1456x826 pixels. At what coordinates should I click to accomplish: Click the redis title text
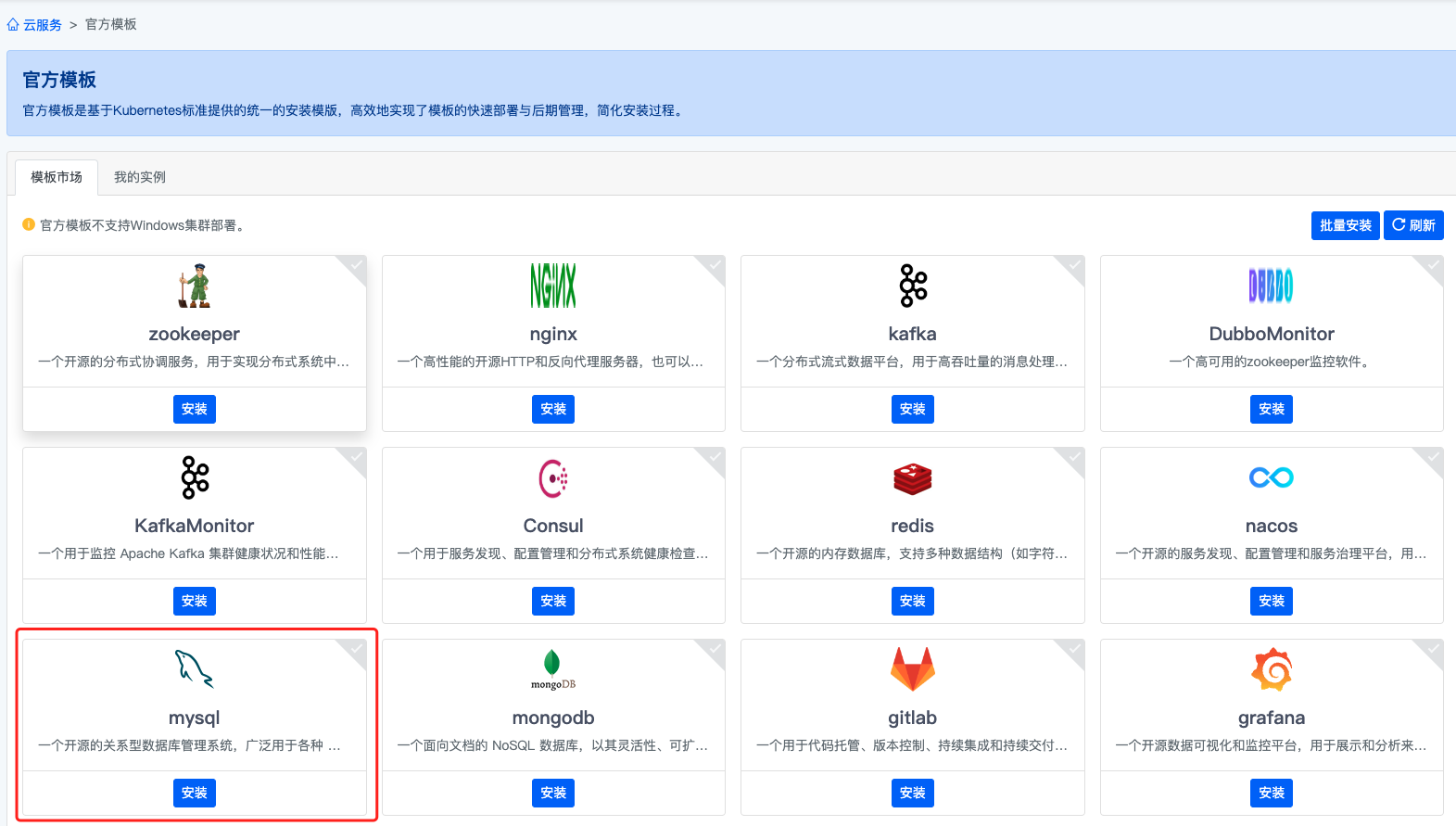pos(913,526)
